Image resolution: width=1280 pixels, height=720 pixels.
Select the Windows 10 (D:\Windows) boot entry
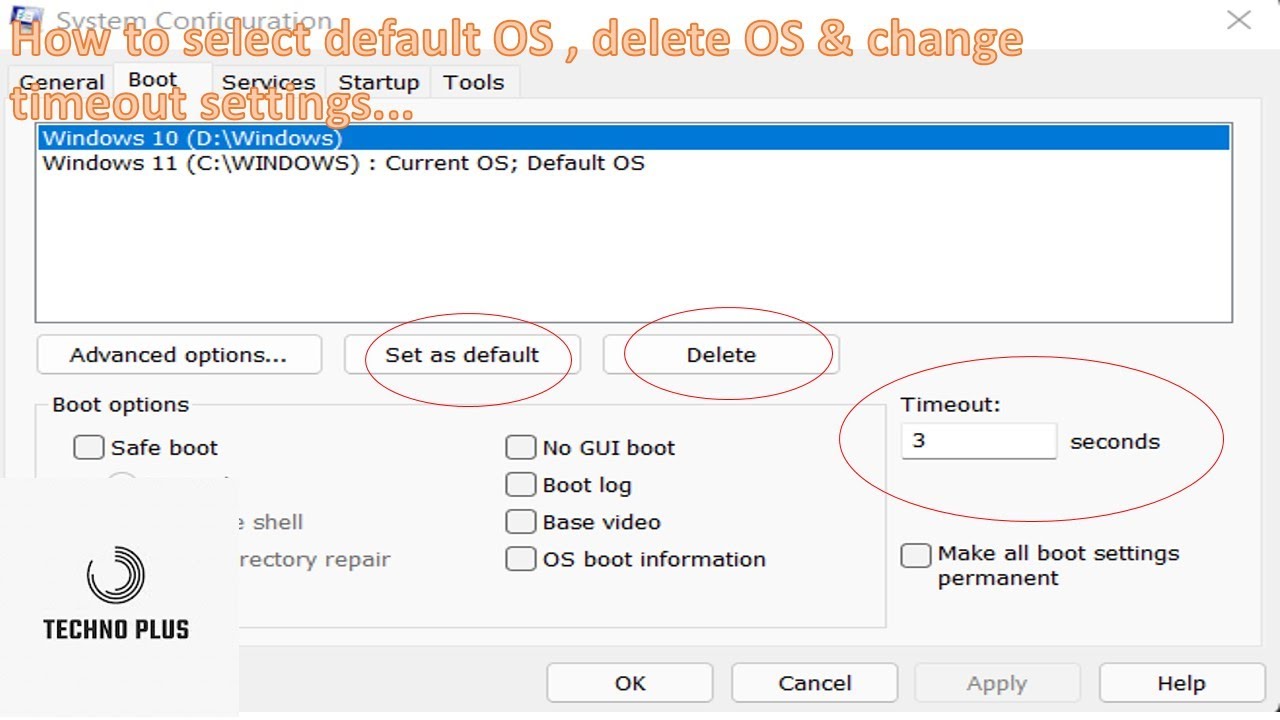pyautogui.click(x=634, y=138)
